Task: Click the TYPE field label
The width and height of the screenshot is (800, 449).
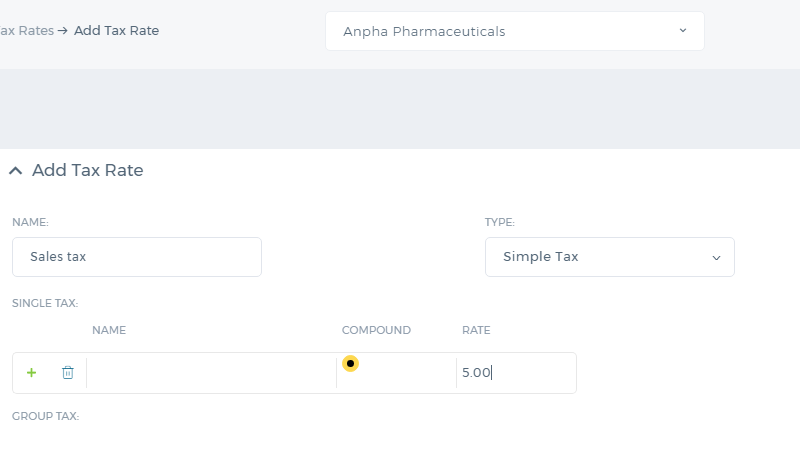Action: tap(499, 222)
